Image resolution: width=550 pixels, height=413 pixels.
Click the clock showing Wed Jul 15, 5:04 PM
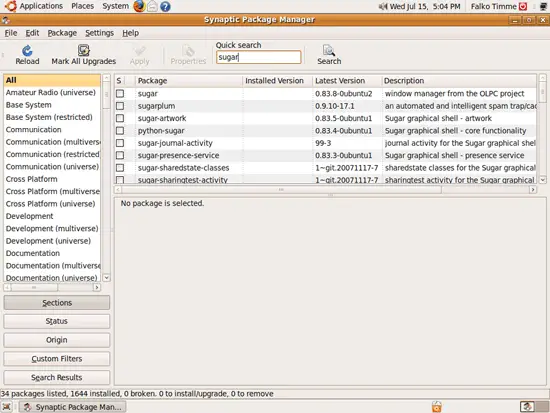point(425,6)
